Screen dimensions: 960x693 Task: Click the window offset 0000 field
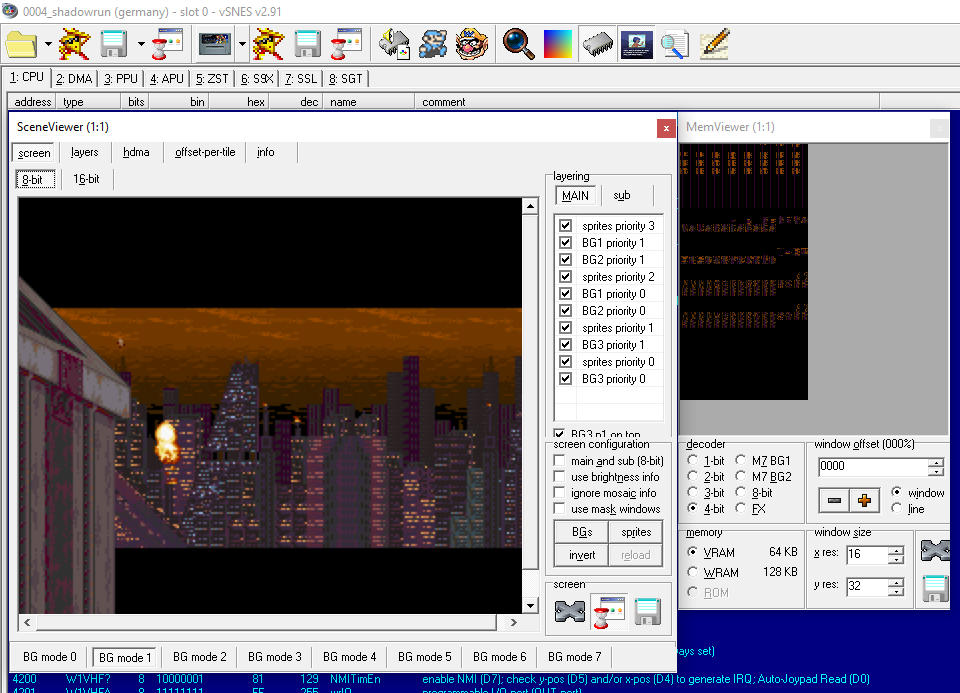[x=873, y=466]
